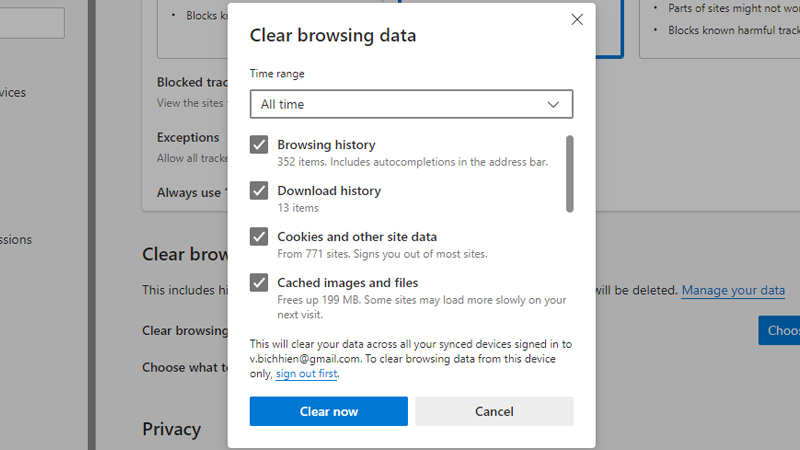800x450 pixels.
Task: Toggle Cached images and files checkbox
Action: (259, 283)
